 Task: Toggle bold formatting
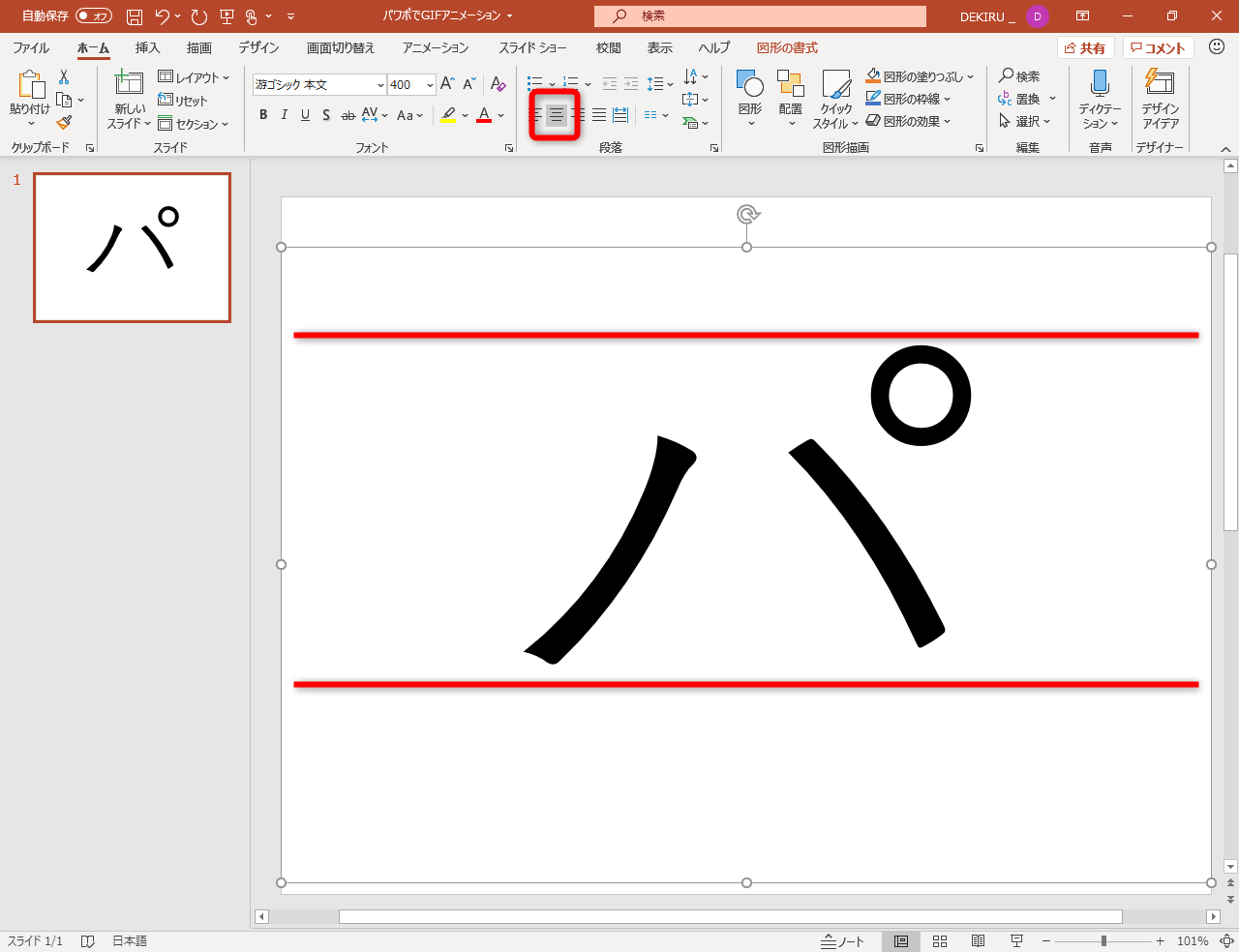263,115
